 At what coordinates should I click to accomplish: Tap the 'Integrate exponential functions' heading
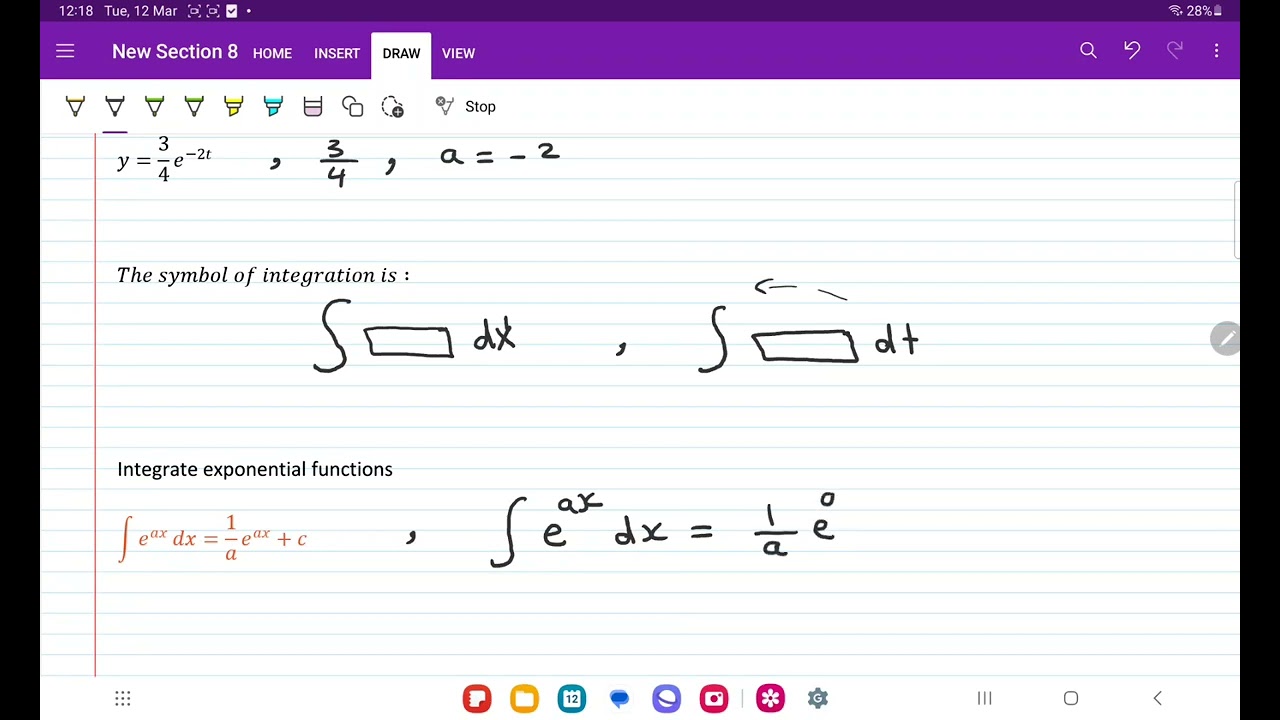255,469
